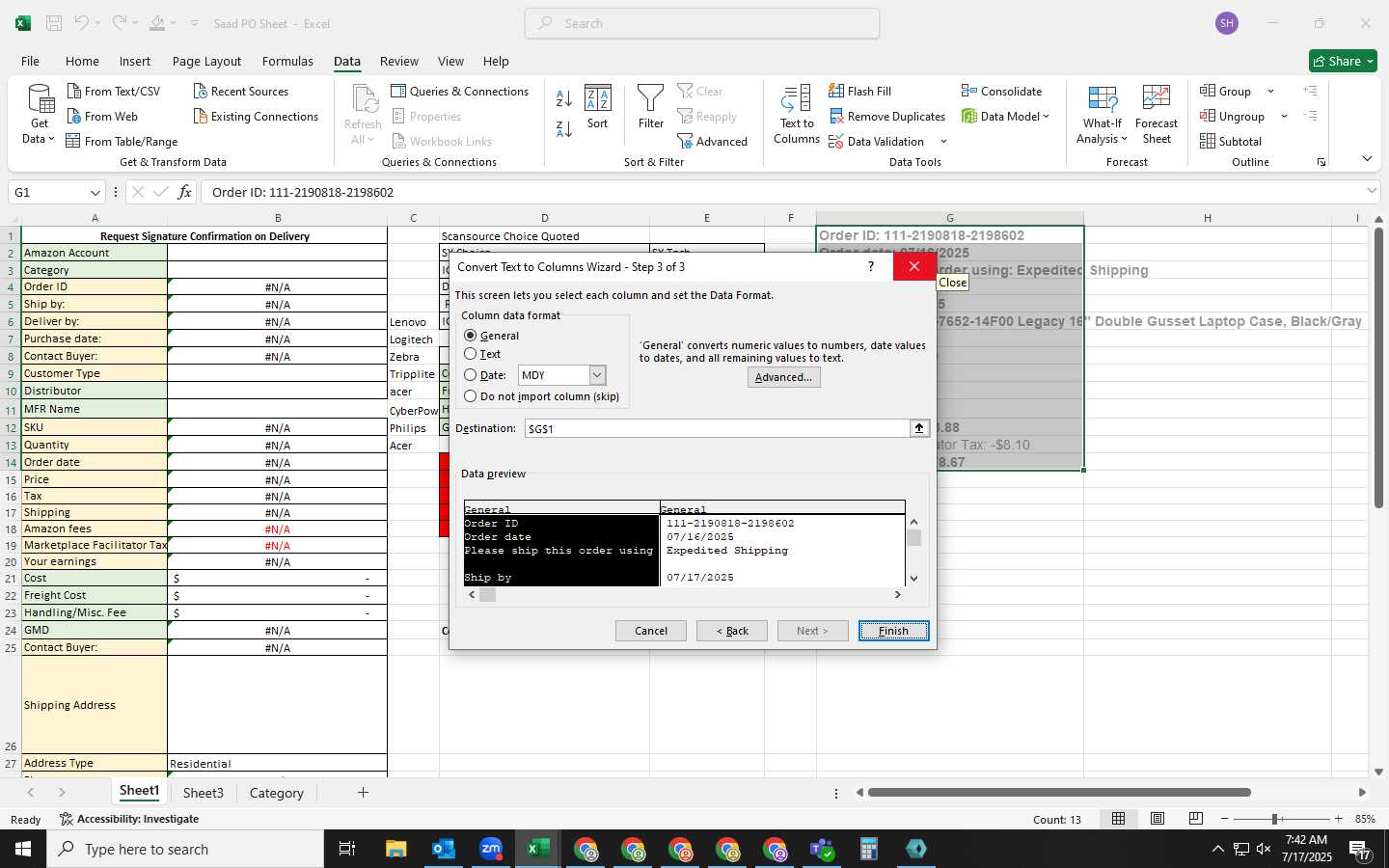Switch to Page Layout view in status bar

1157,819
